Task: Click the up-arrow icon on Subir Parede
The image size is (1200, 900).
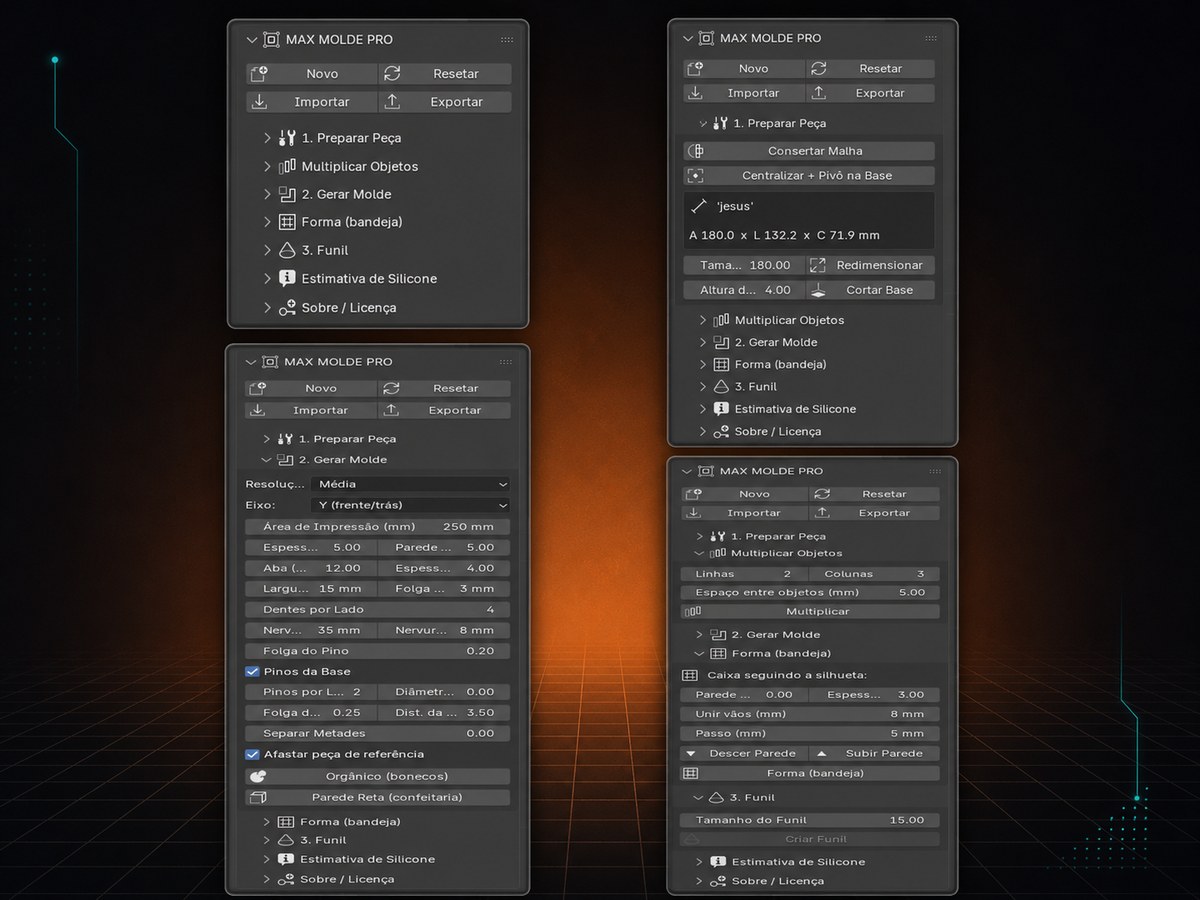Action: [x=822, y=753]
